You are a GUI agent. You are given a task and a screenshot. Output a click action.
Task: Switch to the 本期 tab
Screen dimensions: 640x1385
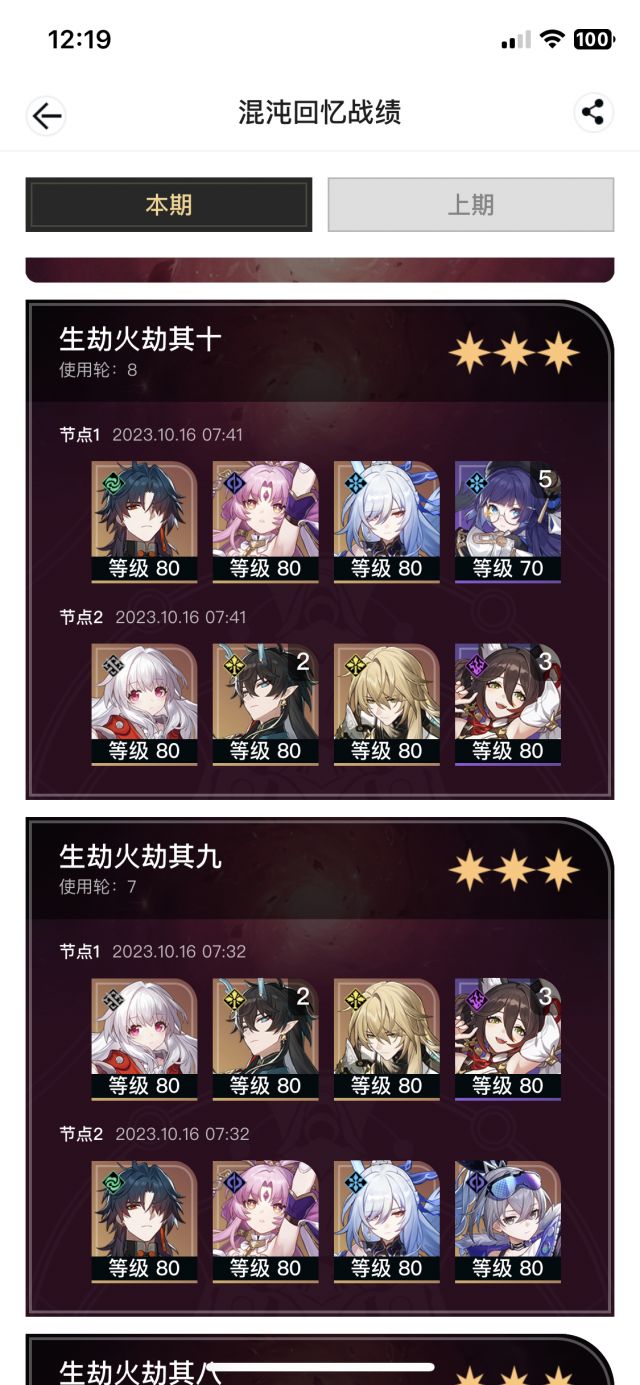[169, 205]
